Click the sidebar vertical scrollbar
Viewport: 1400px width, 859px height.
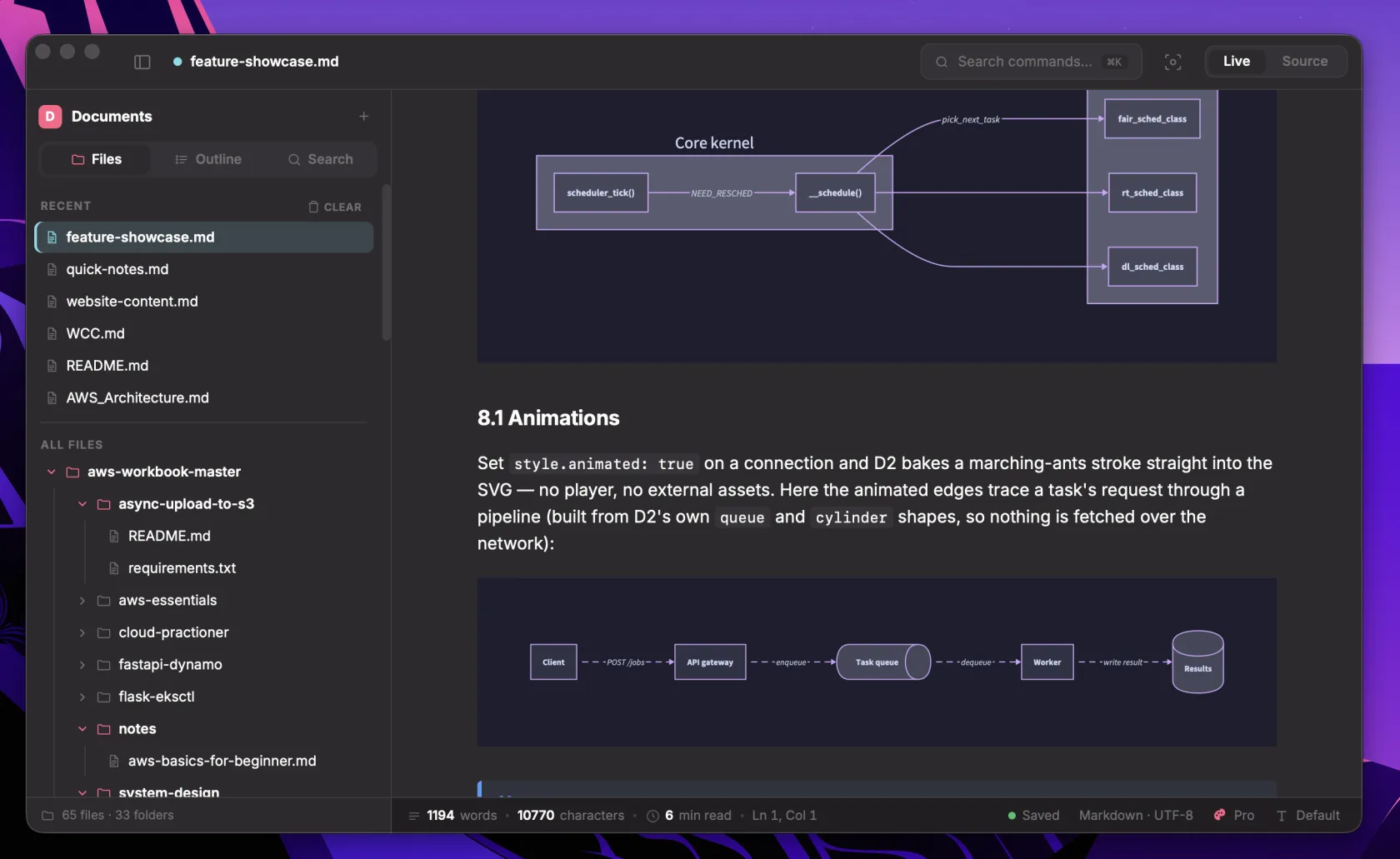pyautogui.click(x=386, y=262)
